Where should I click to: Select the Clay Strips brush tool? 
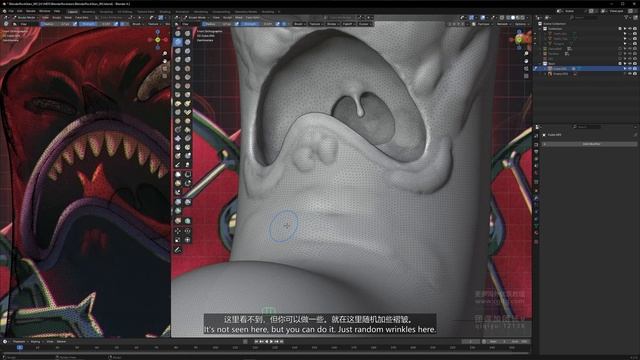click(x=187, y=42)
